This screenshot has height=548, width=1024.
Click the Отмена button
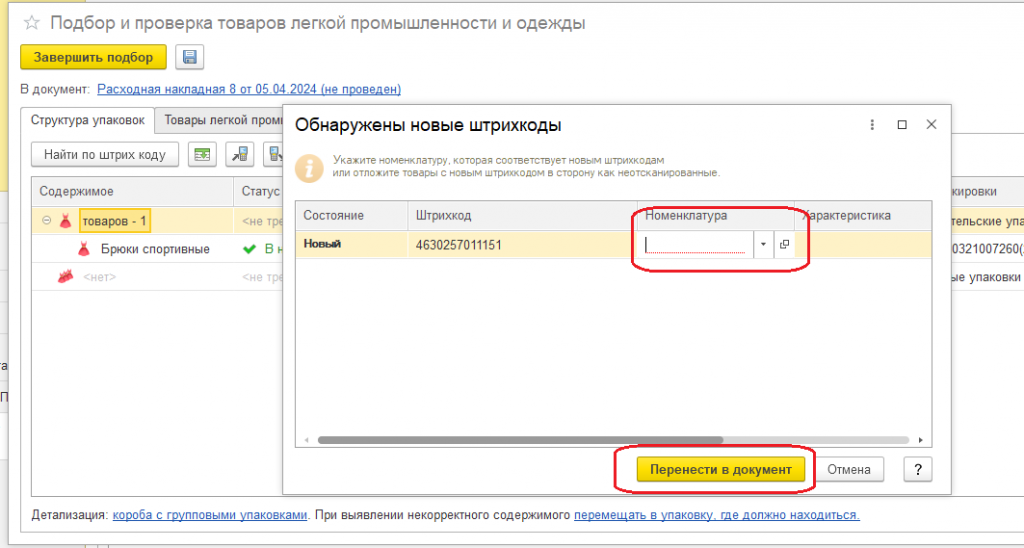coord(849,469)
